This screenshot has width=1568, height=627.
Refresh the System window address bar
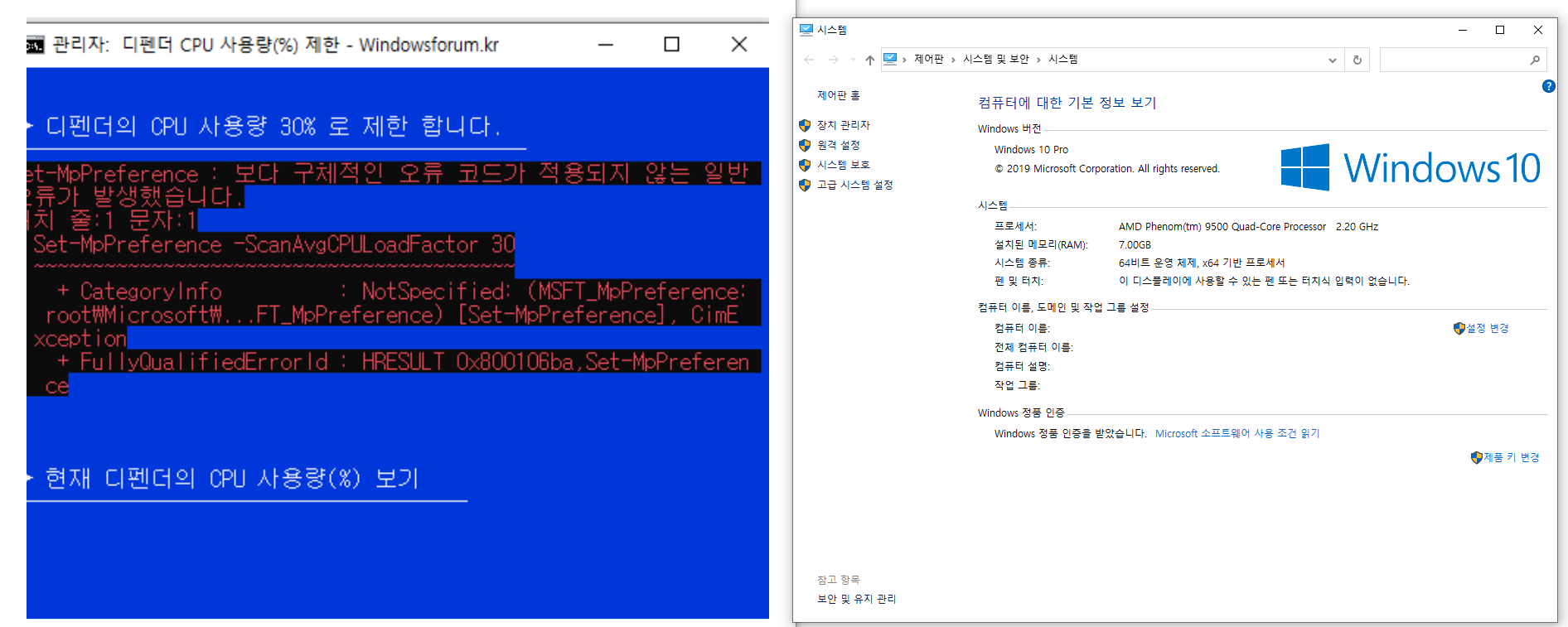(1357, 60)
